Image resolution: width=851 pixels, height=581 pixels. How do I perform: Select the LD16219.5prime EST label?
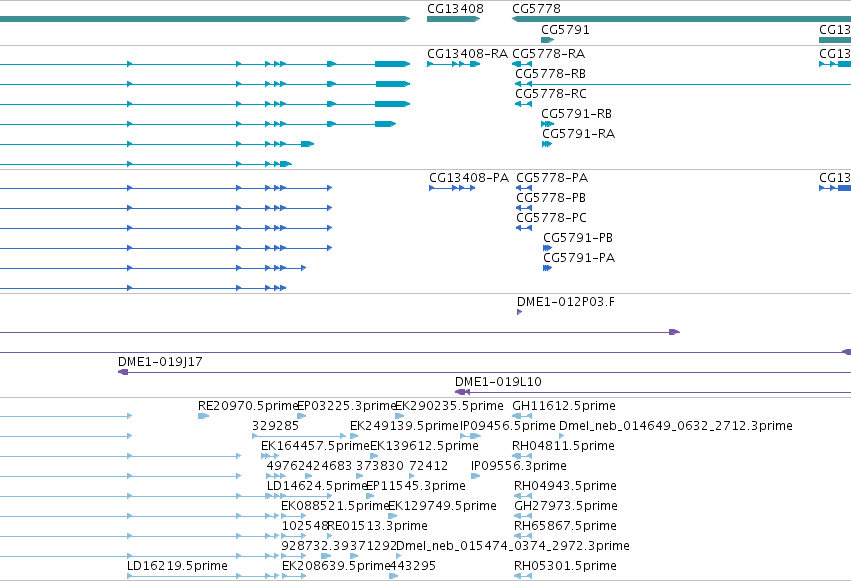pyautogui.click(x=177, y=566)
